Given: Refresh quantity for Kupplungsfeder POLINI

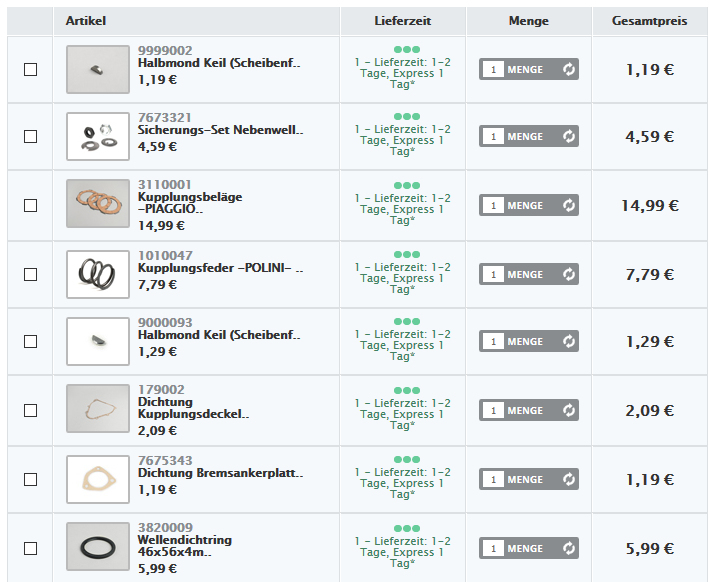Looking at the screenshot, I should [x=569, y=274].
